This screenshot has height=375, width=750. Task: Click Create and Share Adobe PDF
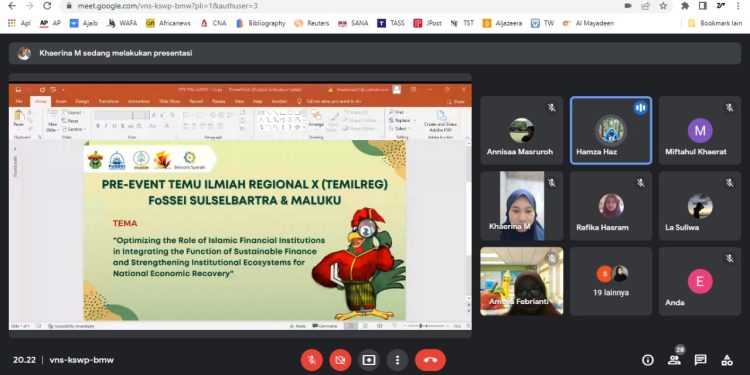click(x=441, y=121)
